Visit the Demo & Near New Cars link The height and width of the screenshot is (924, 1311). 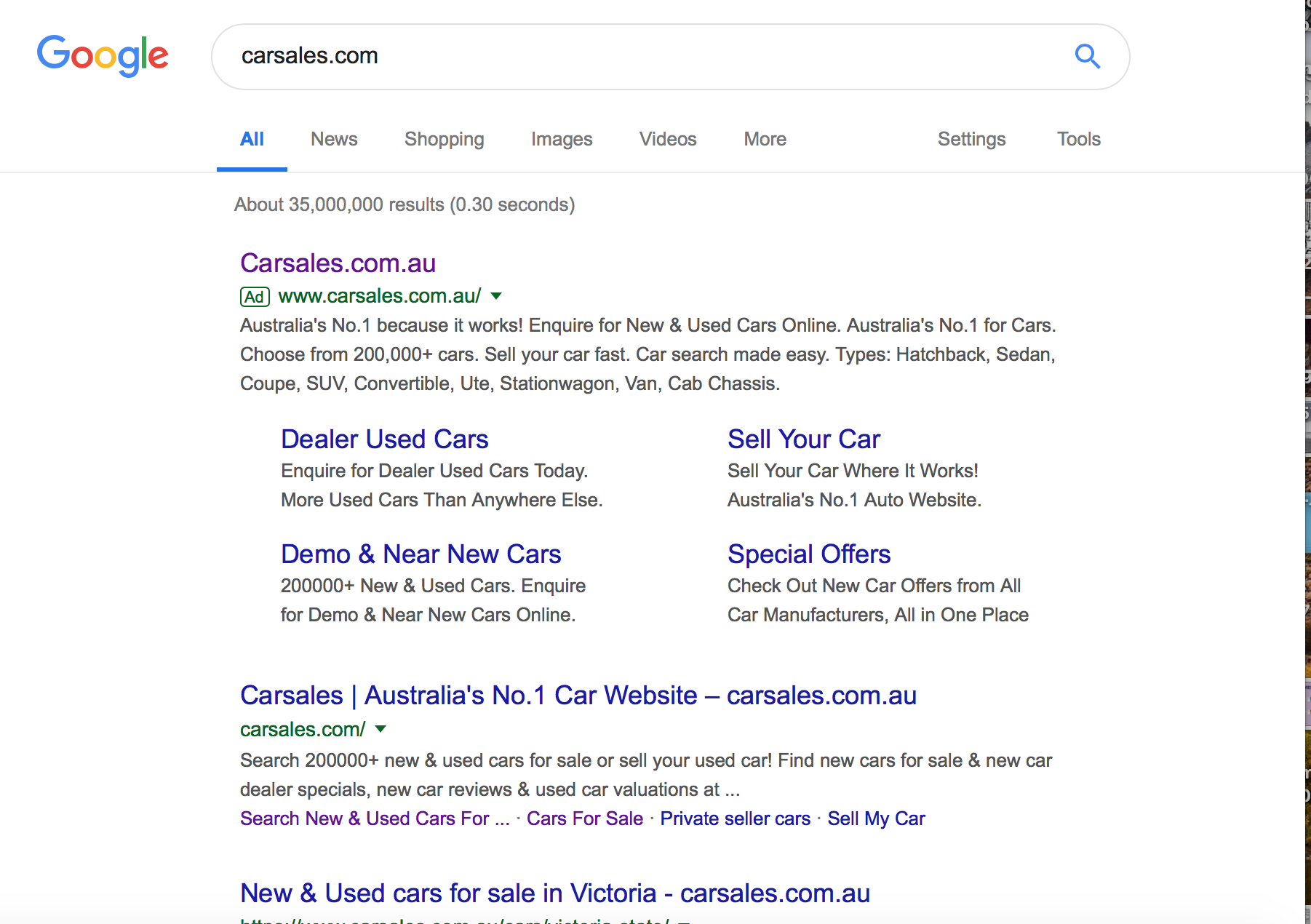[421, 554]
